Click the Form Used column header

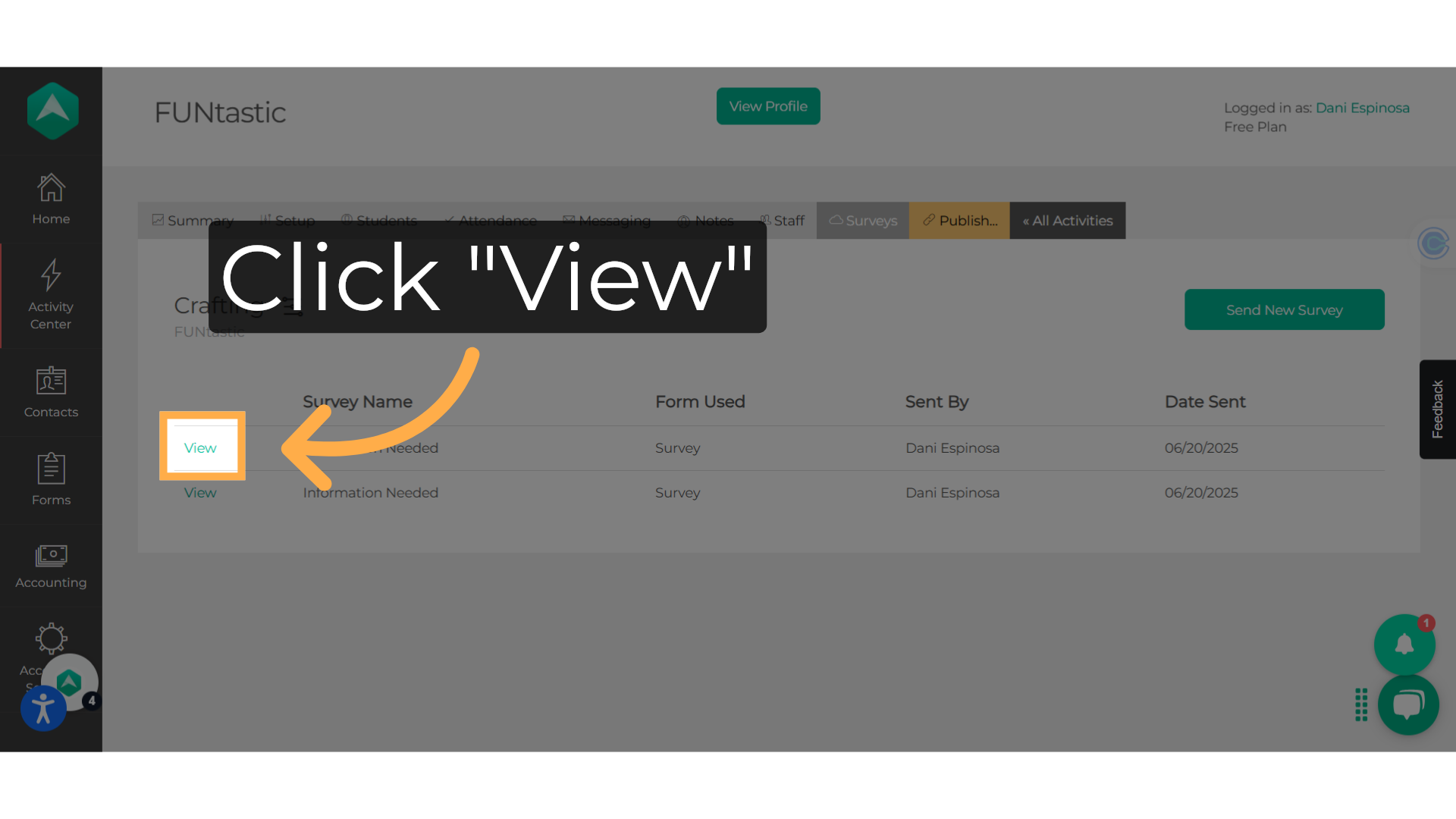pyautogui.click(x=700, y=402)
